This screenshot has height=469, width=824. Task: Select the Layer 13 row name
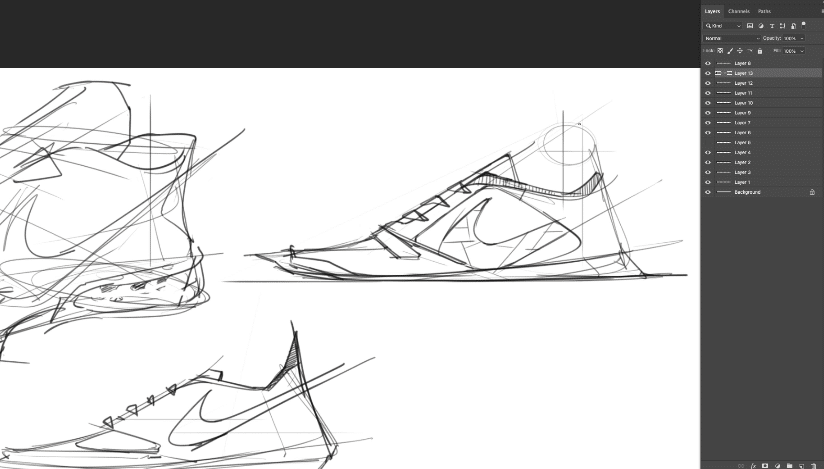[x=744, y=74]
